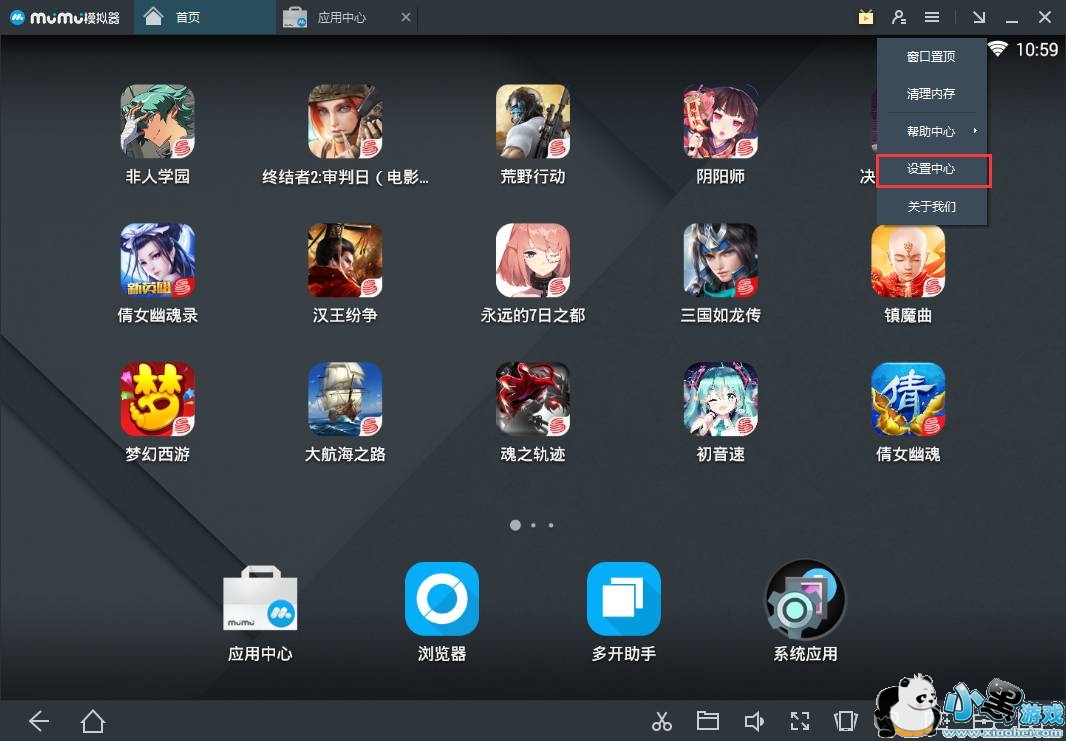Launch 梦幻西游
The height and width of the screenshot is (741, 1066).
pos(158,399)
